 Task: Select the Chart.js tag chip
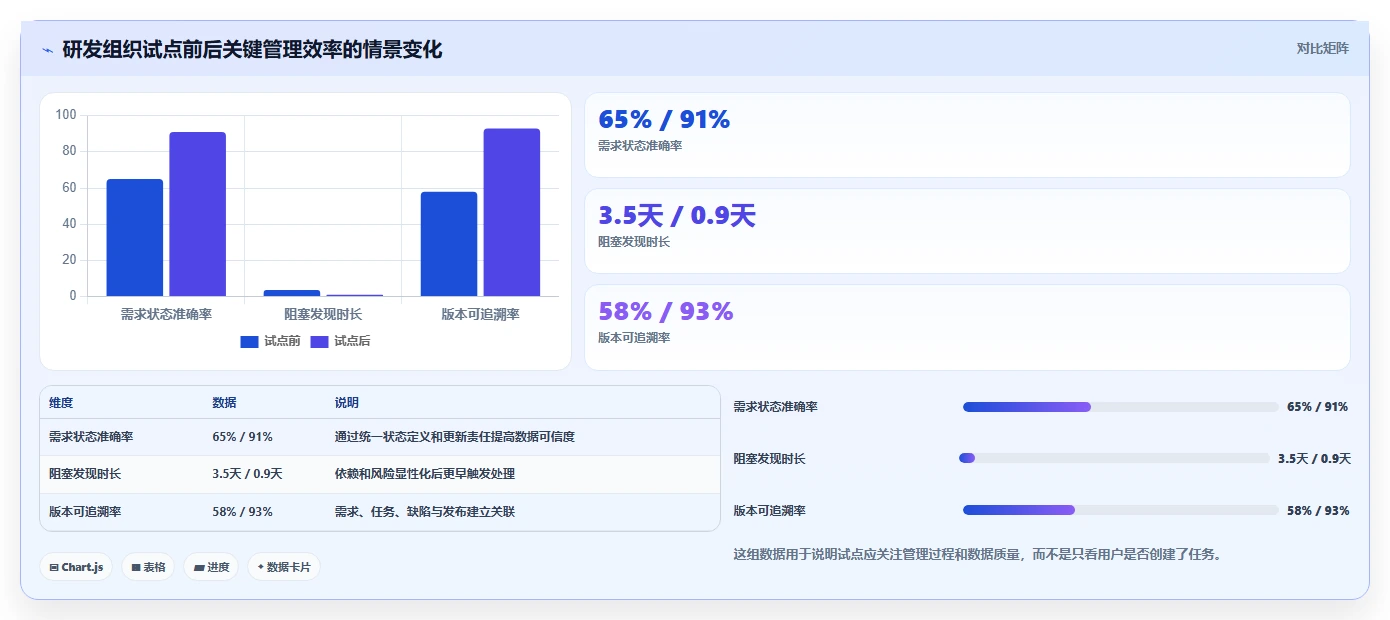76,567
